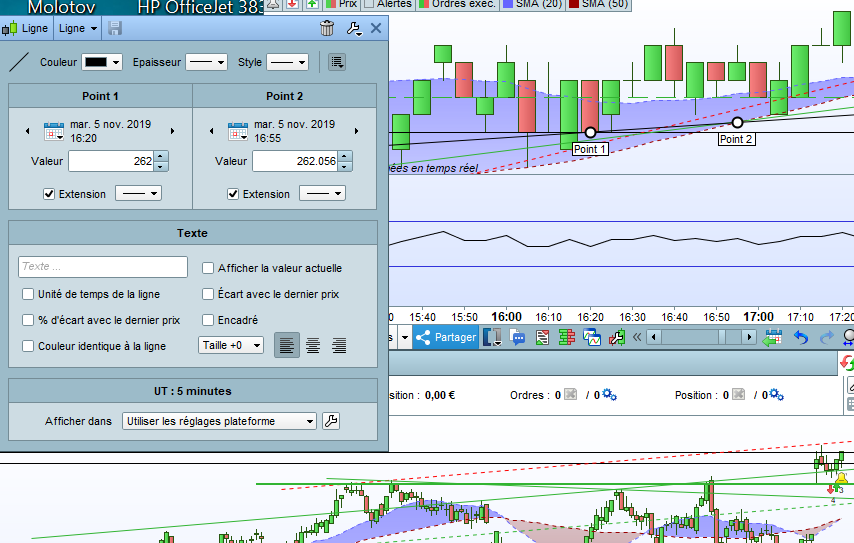Click the Point 2 calendar date picker
This screenshot has width=854, height=543.
(238, 131)
